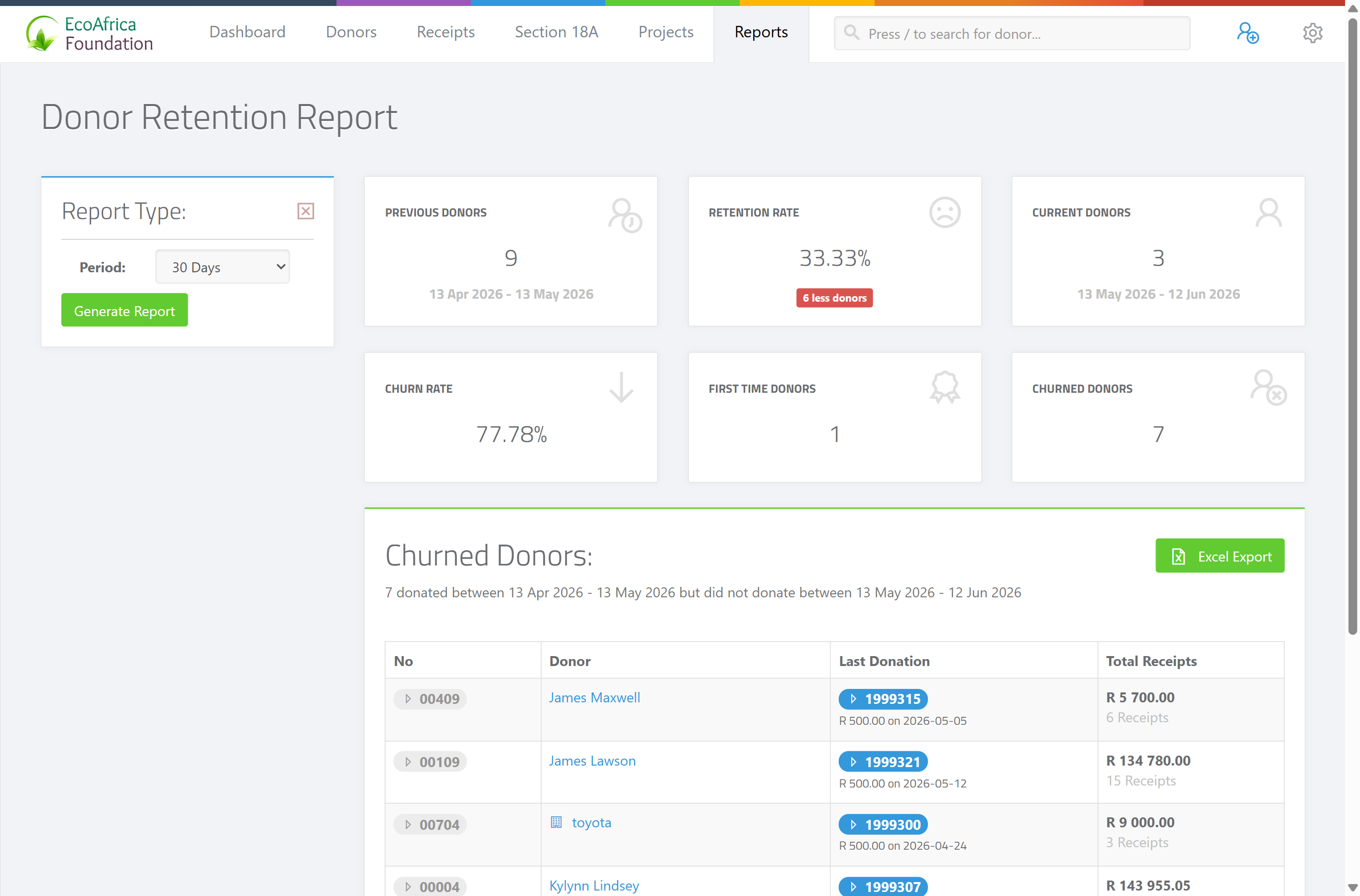This screenshot has width=1360, height=896.
Task: Click R 500.00 on 2026-04-24 text
Action: [903, 846]
